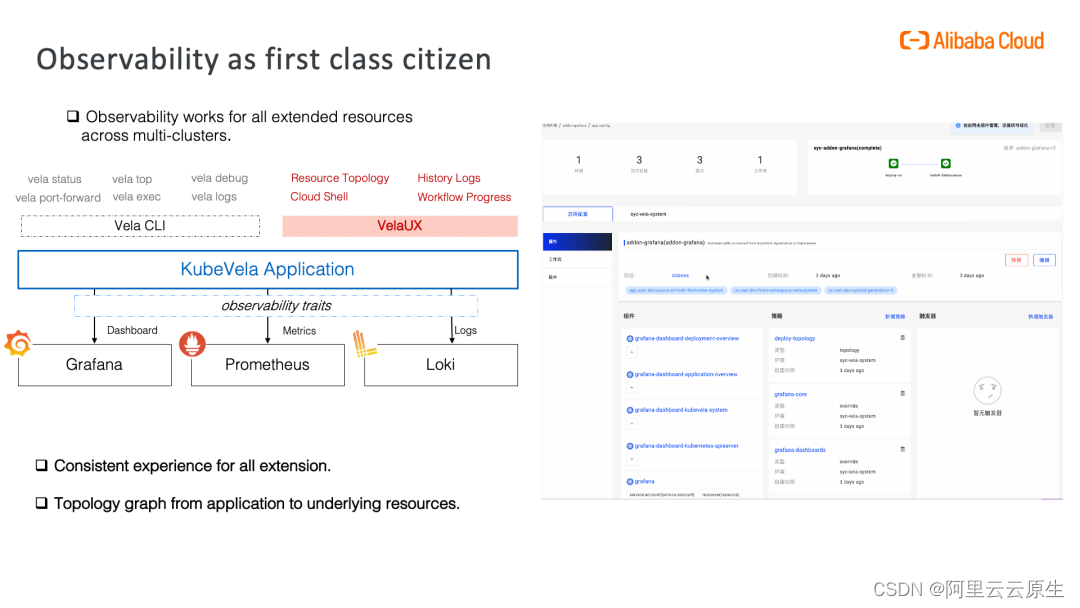This screenshot has height=608, width=1080.
Task: Expand traits under grafana-dashboard-deployment-overview
Action: 632,352
